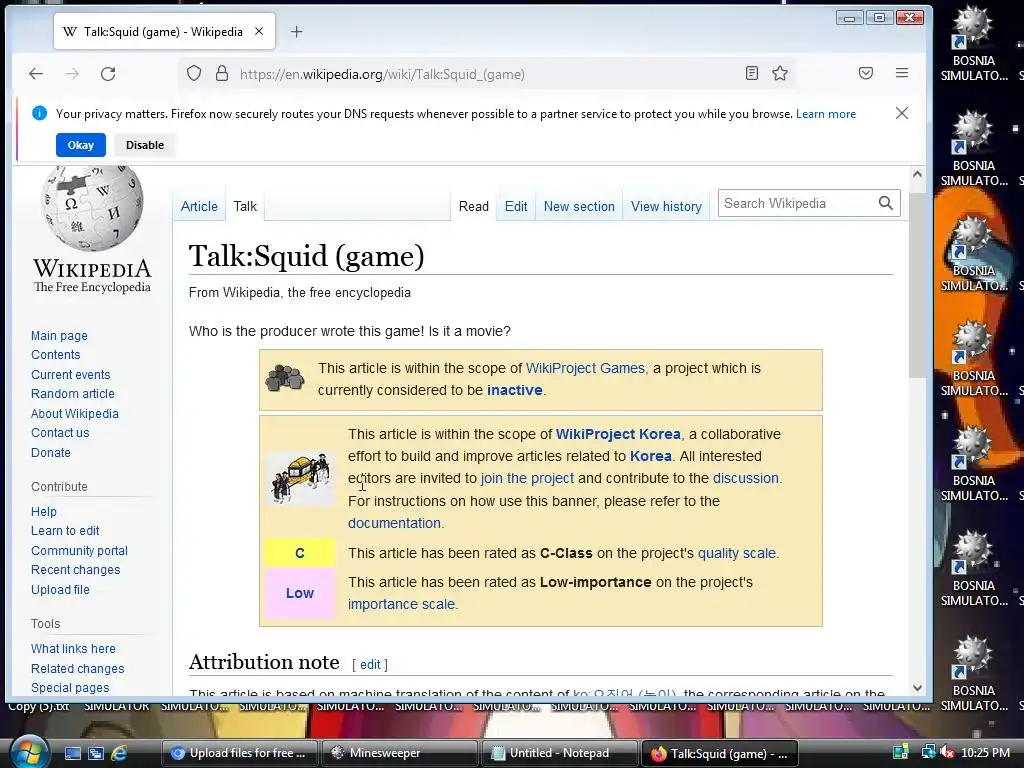Open the Community portal link
Viewport: 1024px width, 768px height.
[x=80, y=551]
